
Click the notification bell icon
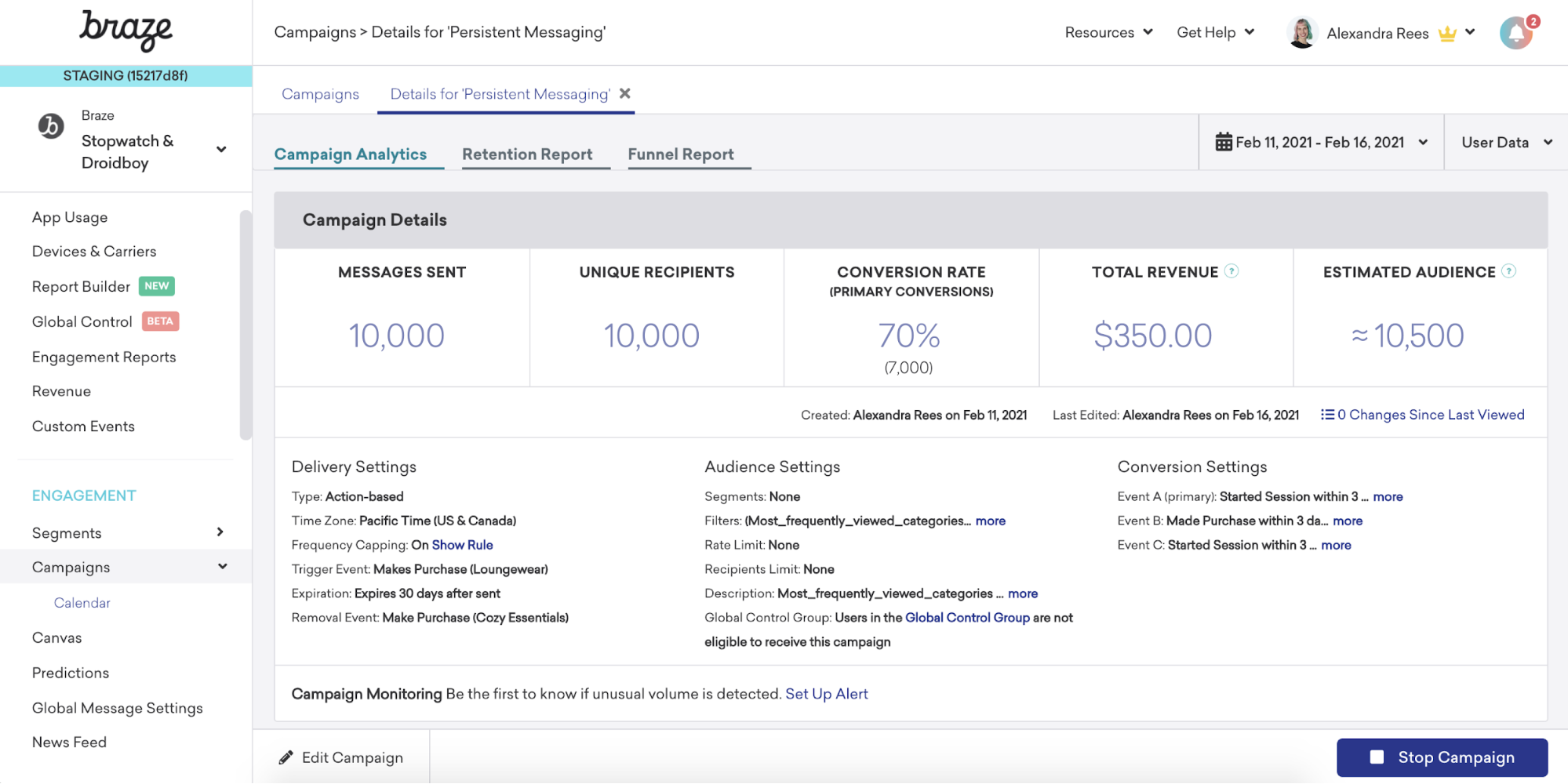coord(1515,33)
